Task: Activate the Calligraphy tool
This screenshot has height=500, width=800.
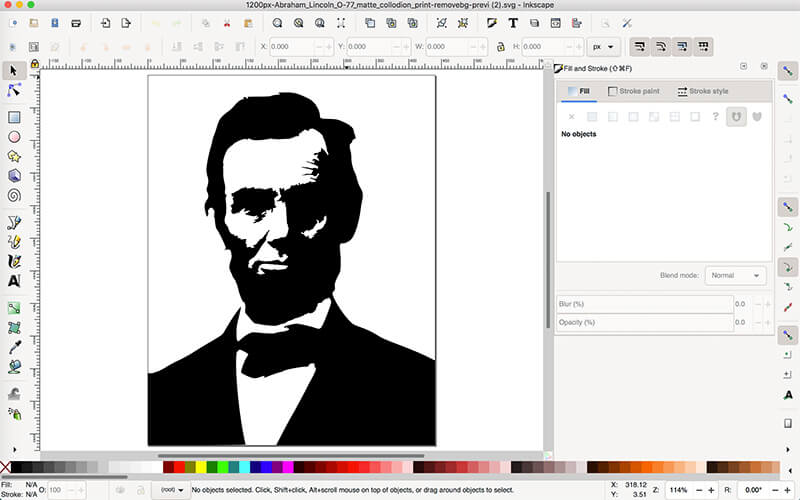Action: pos(14,261)
